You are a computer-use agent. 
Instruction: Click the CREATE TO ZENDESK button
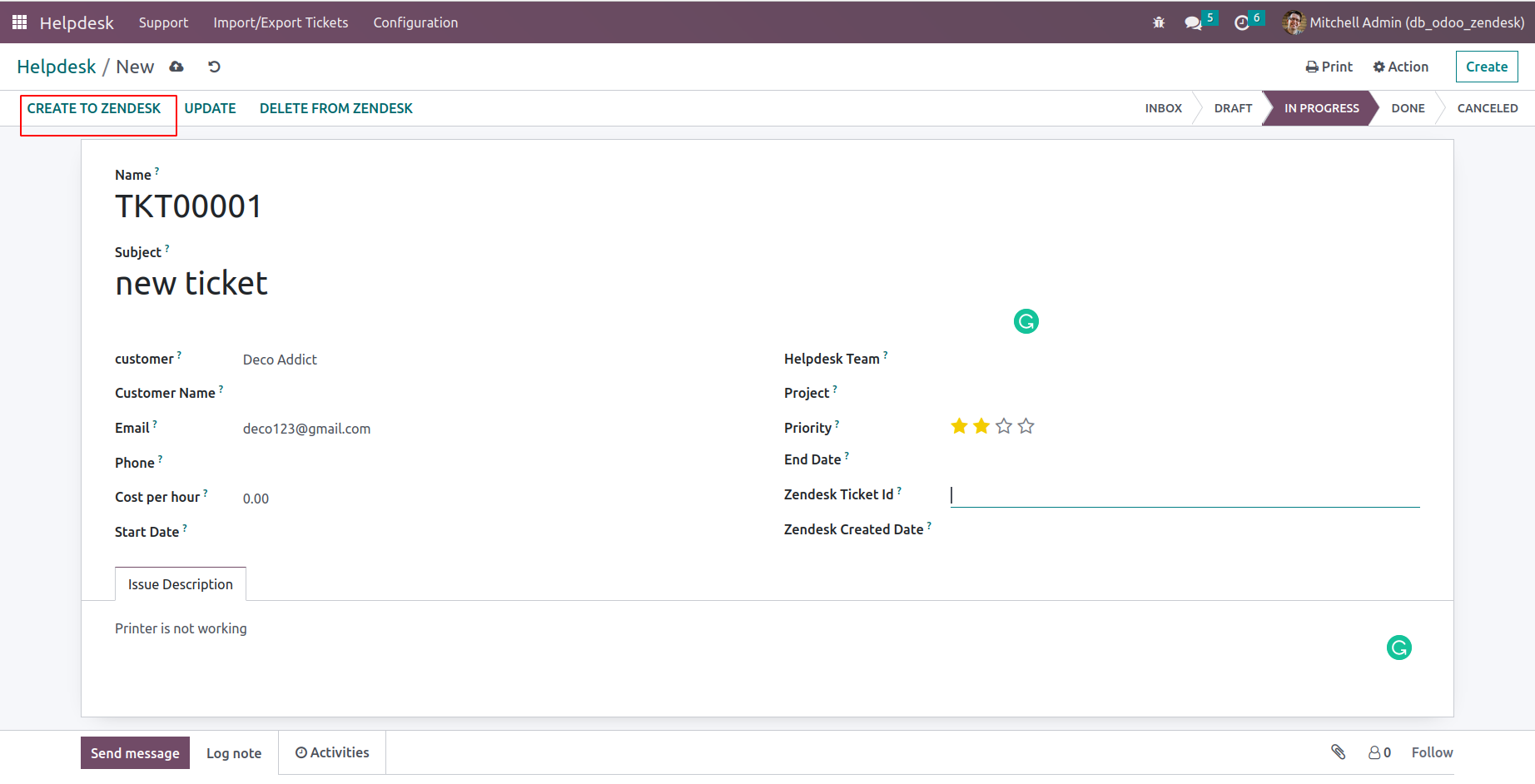click(x=94, y=108)
